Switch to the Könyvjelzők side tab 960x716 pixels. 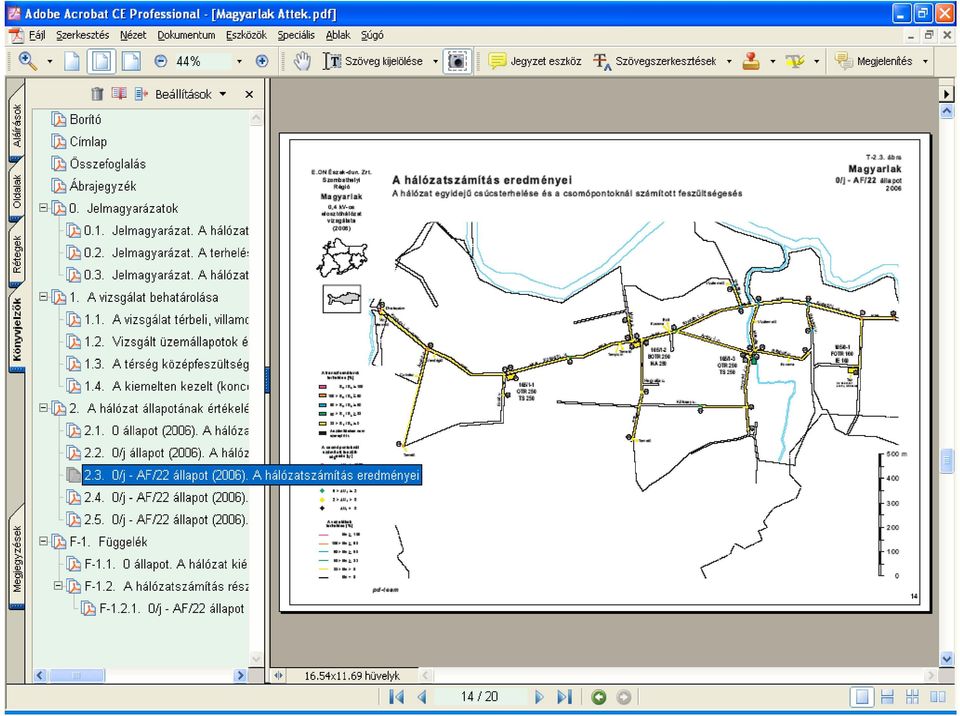tap(17, 330)
